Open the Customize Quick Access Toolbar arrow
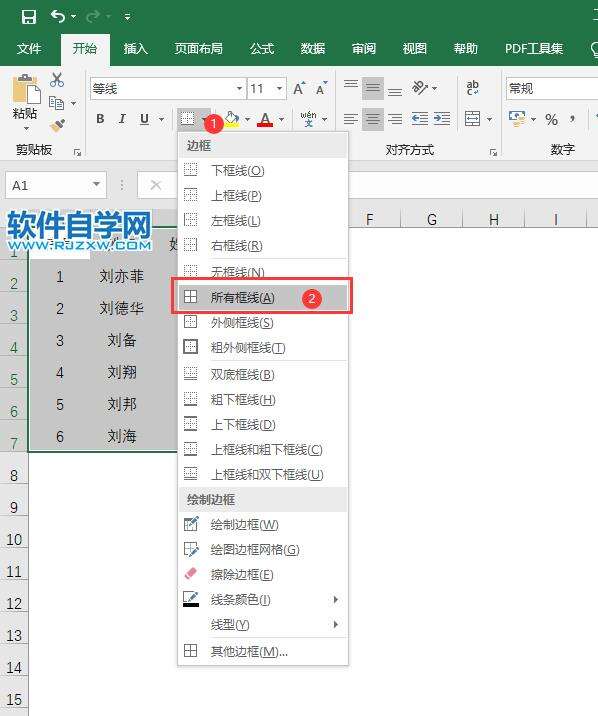This screenshot has width=598, height=716. (127, 17)
